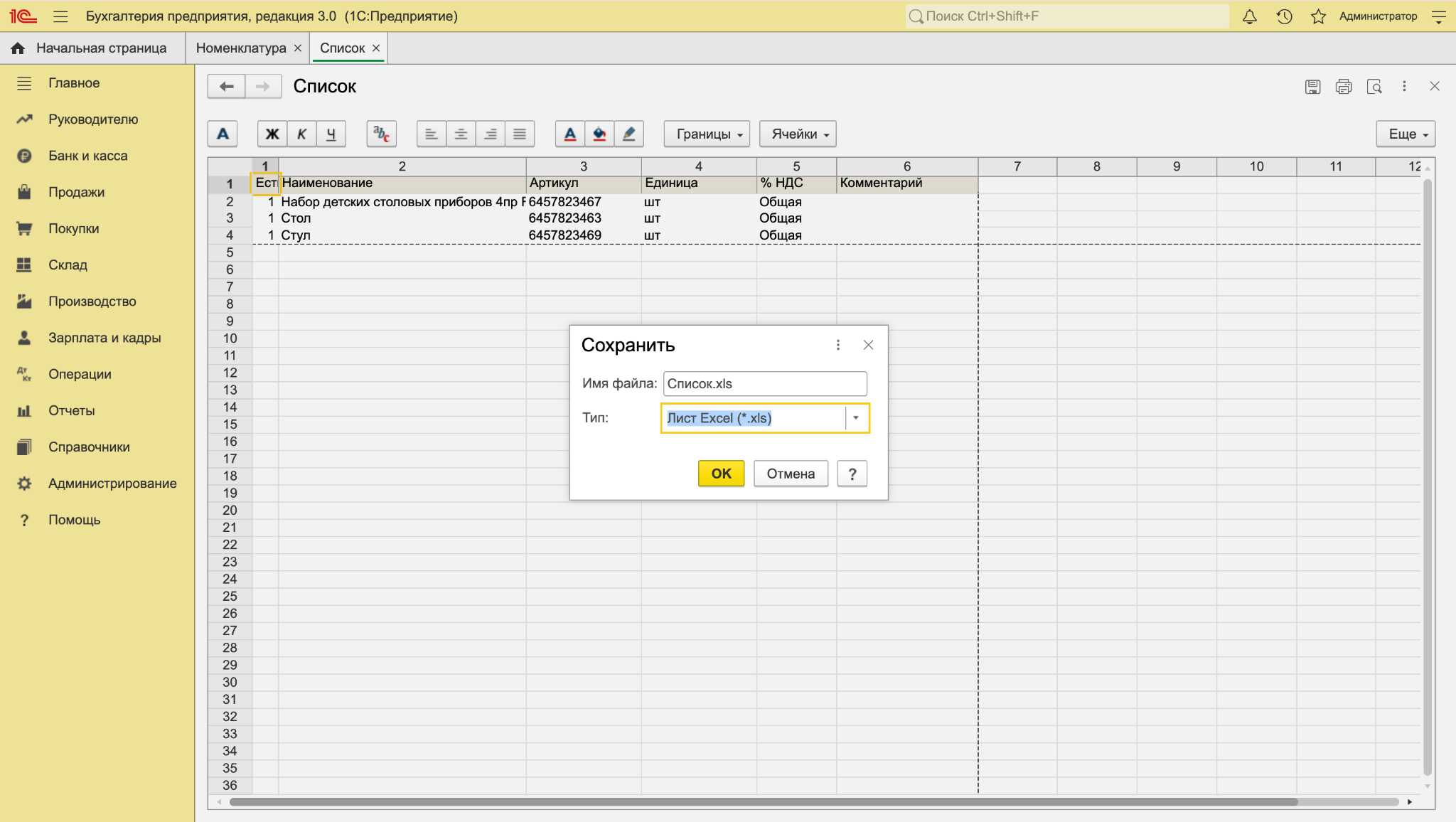The image size is (1456, 822).
Task: Open Производство section
Action: click(x=92, y=301)
